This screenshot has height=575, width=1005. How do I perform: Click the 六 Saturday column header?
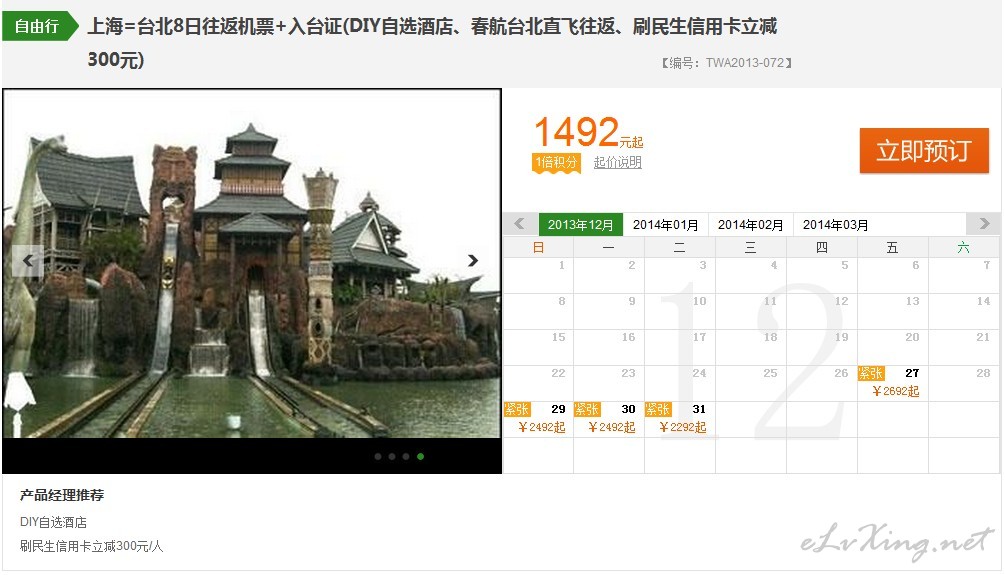click(x=963, y=247)
